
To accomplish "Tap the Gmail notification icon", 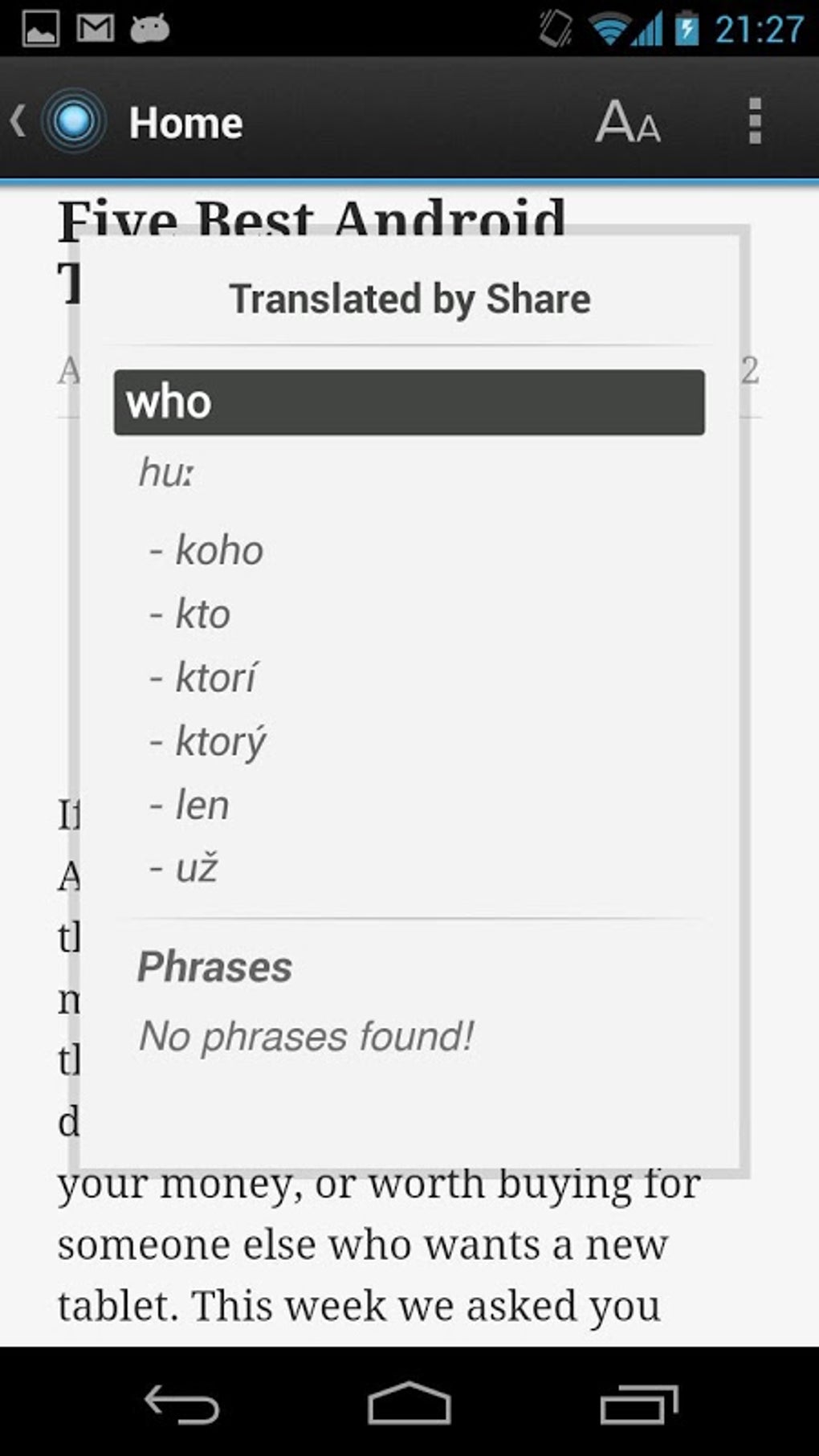I will point(95,29).
